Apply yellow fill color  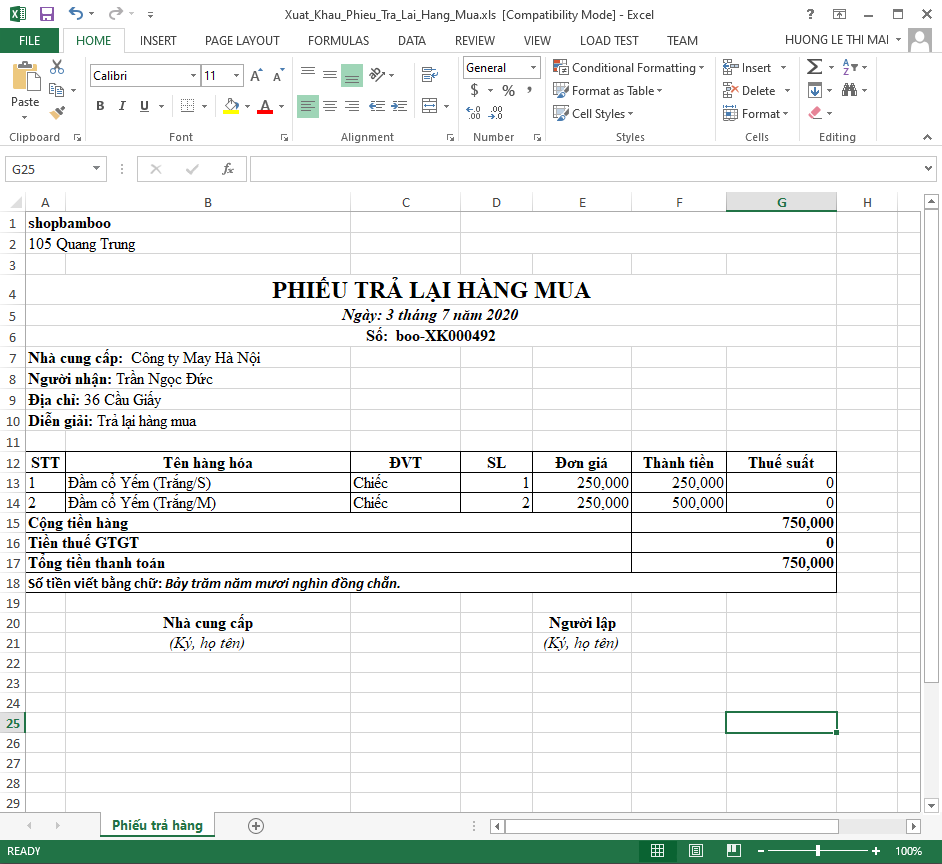pos(231,106)
